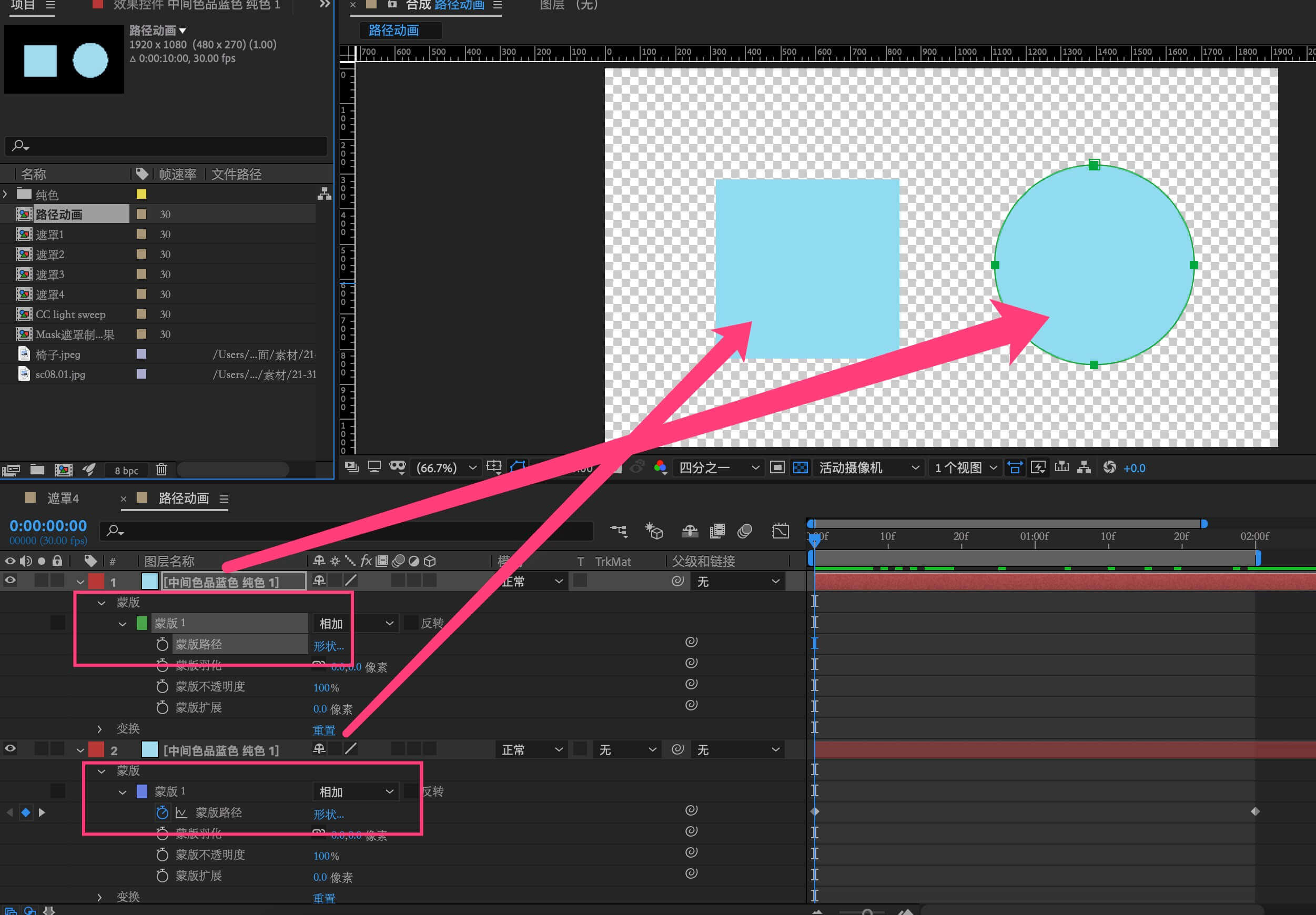Open the composition flowchart icon in viewer bar
This screenshot has height=915, width=1316.
point(1084,468)
